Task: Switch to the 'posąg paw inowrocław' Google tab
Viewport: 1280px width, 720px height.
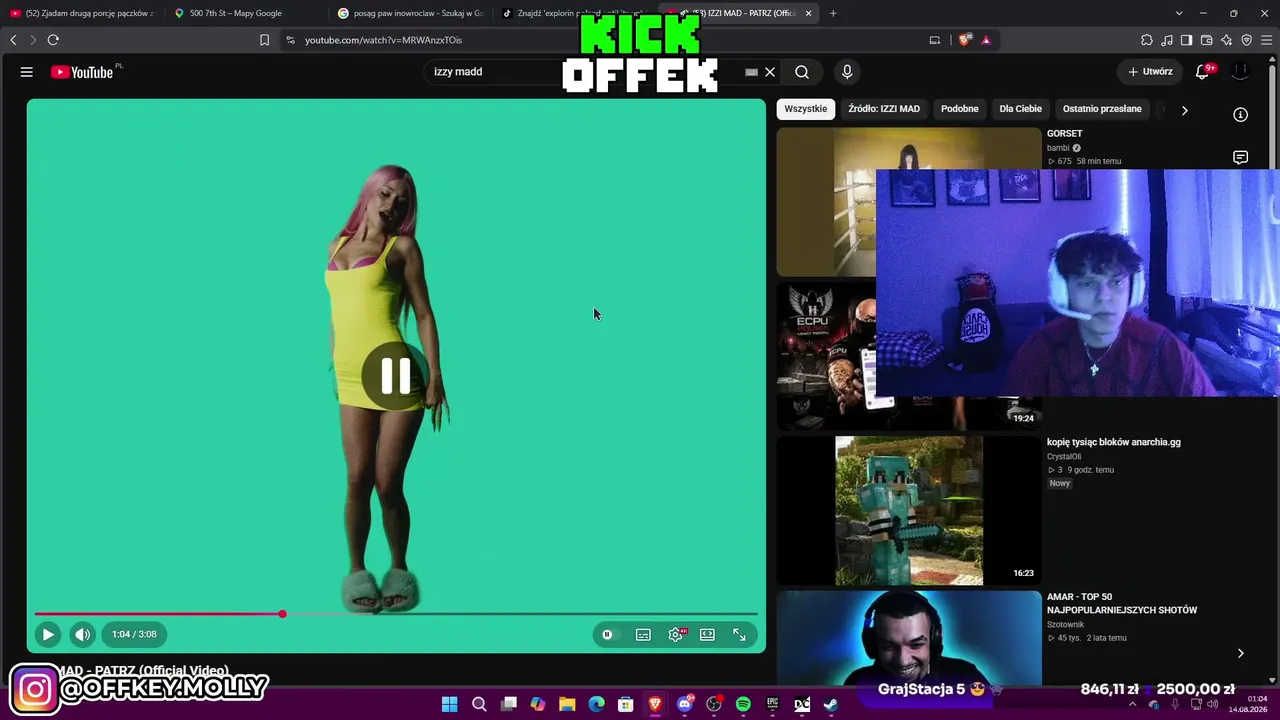Action: pyautogui.click(x=410, y=13)
